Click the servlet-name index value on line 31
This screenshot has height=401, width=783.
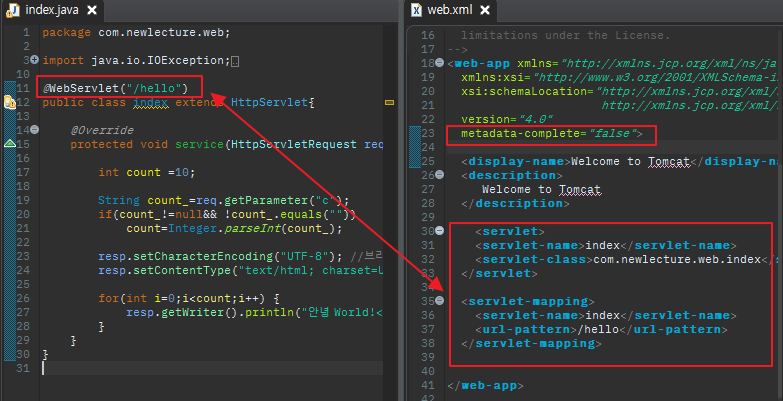click(602, 246)
